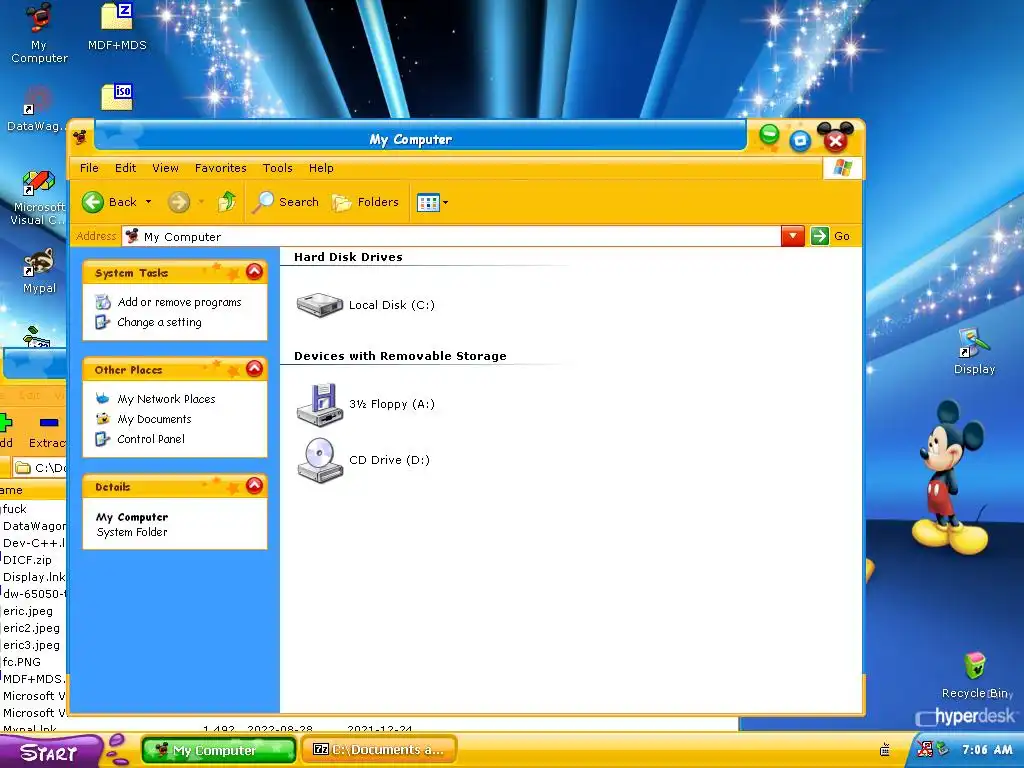1024x768 pixels.
Task: Select the MDF+MDS desktop archive icon
Action: click(x=117, y=26)
